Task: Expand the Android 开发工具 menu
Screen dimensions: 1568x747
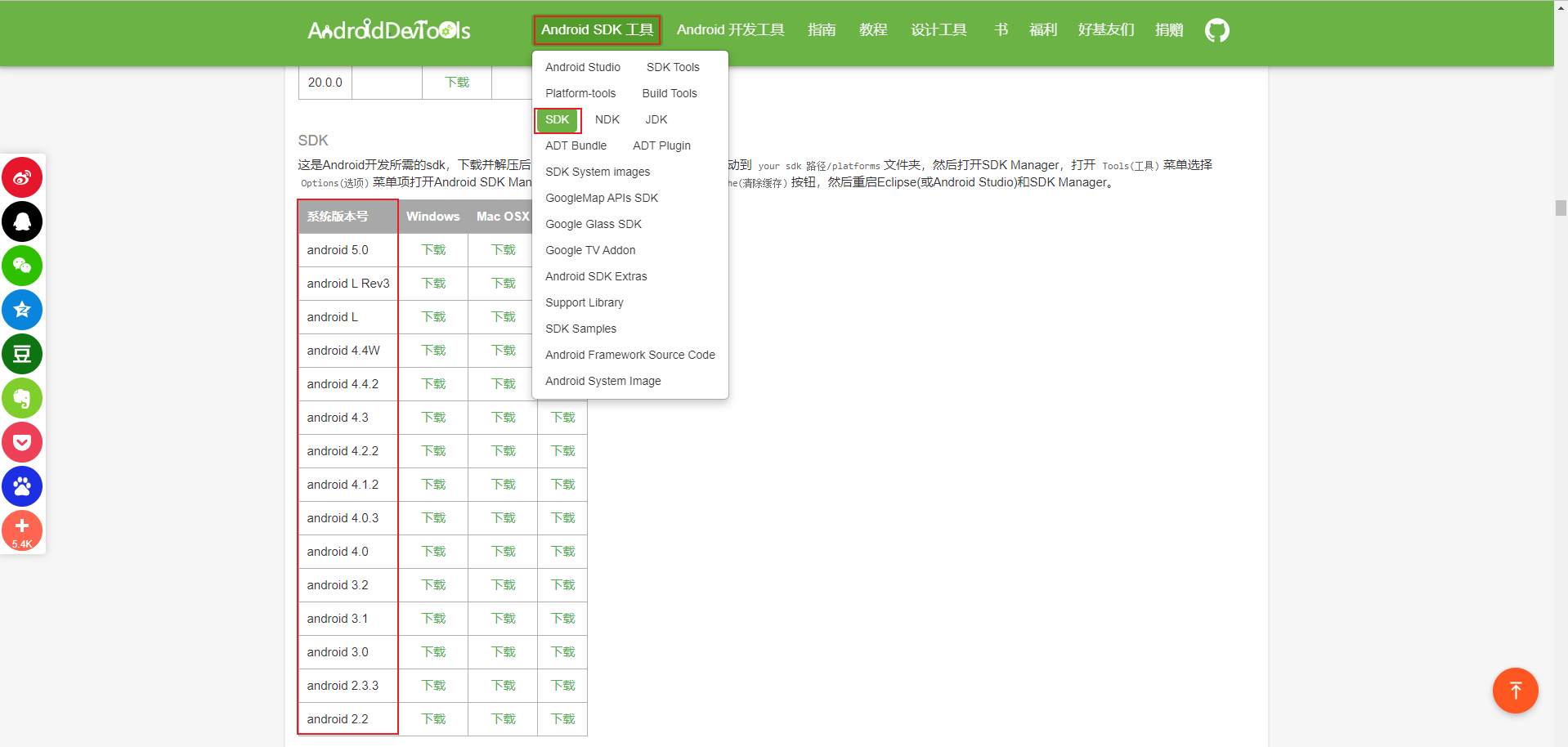Action: (x=730, y=30)
